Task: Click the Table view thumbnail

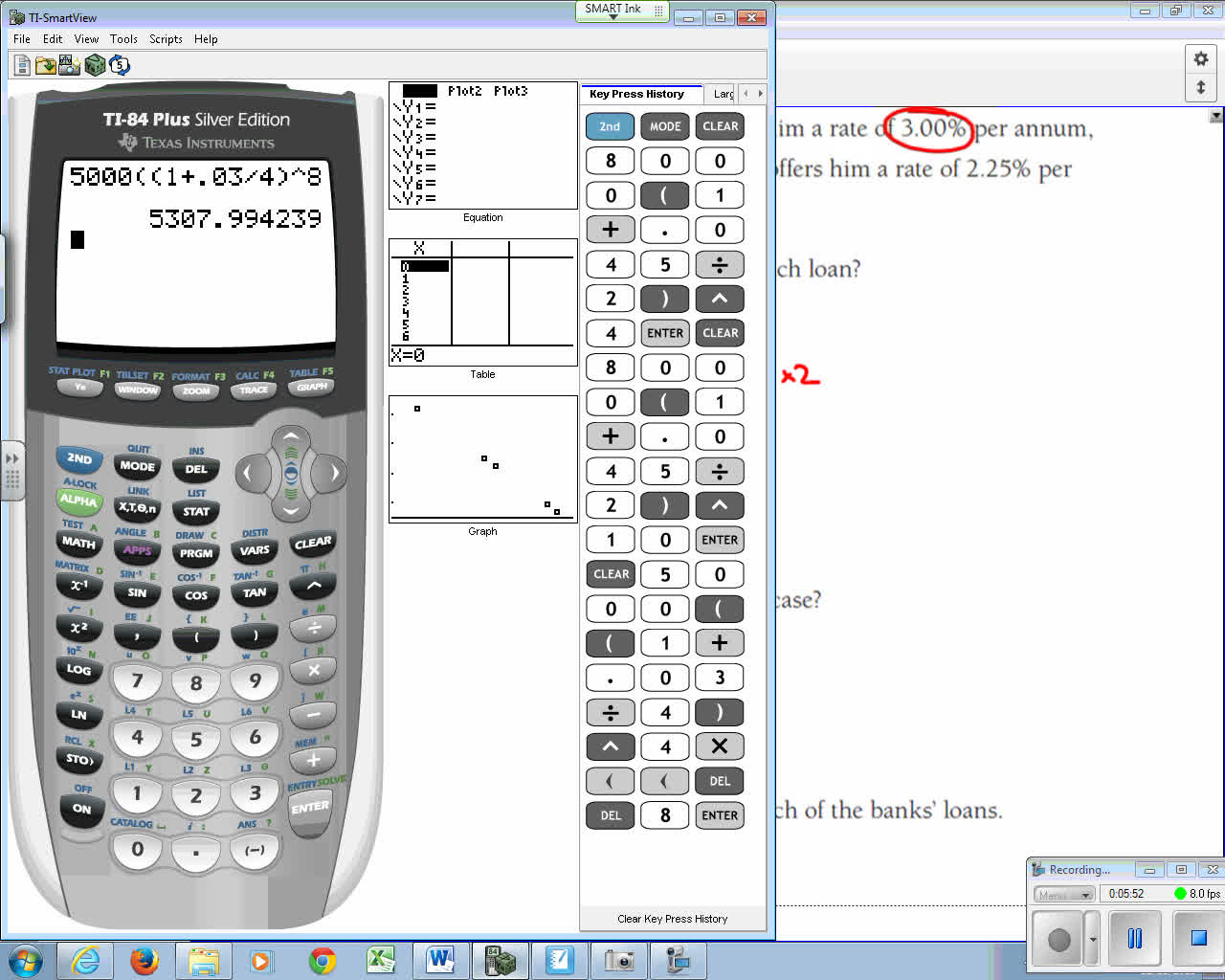Action: (x=483, y=302)
